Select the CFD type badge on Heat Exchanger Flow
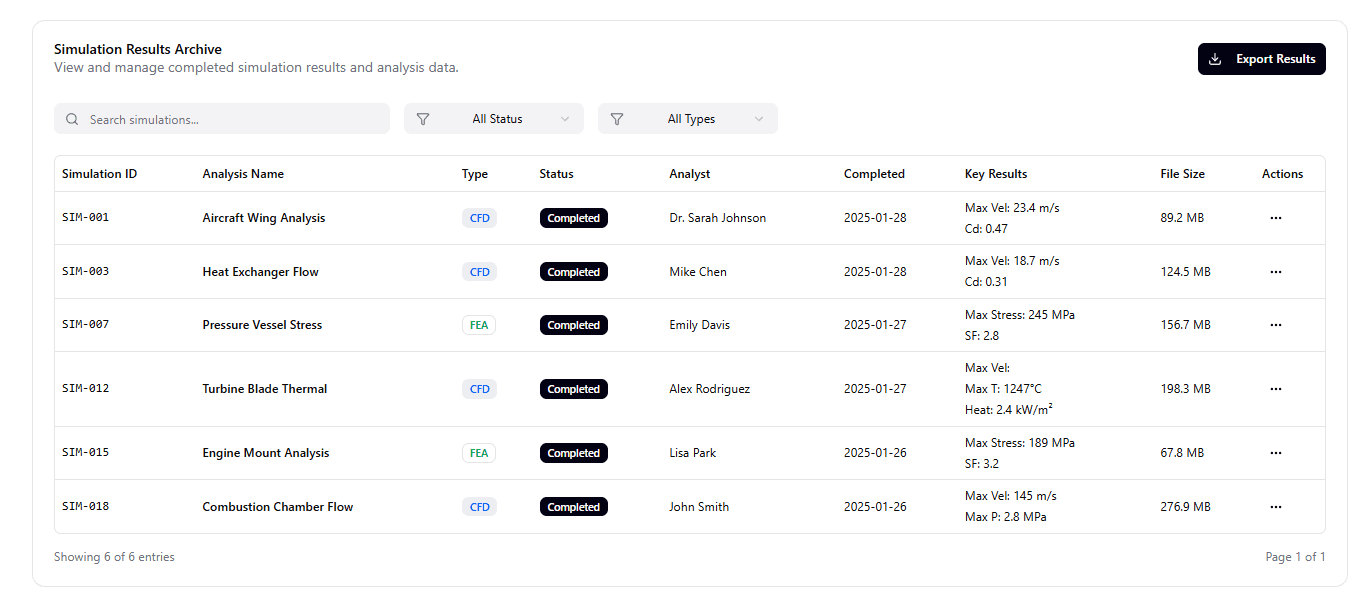 click(479, 271)
